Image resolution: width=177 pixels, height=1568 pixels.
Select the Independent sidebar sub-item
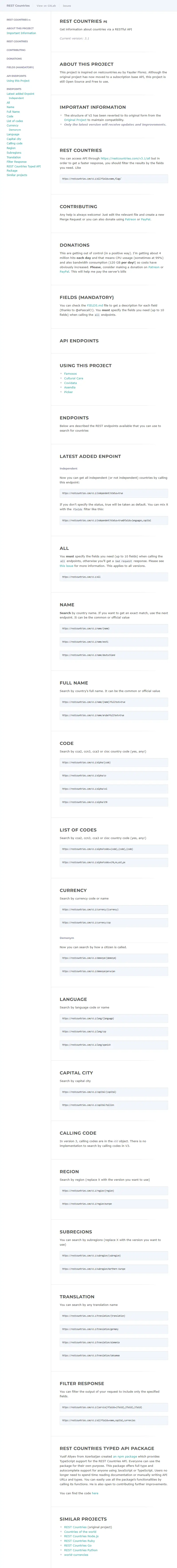(16, 98)
